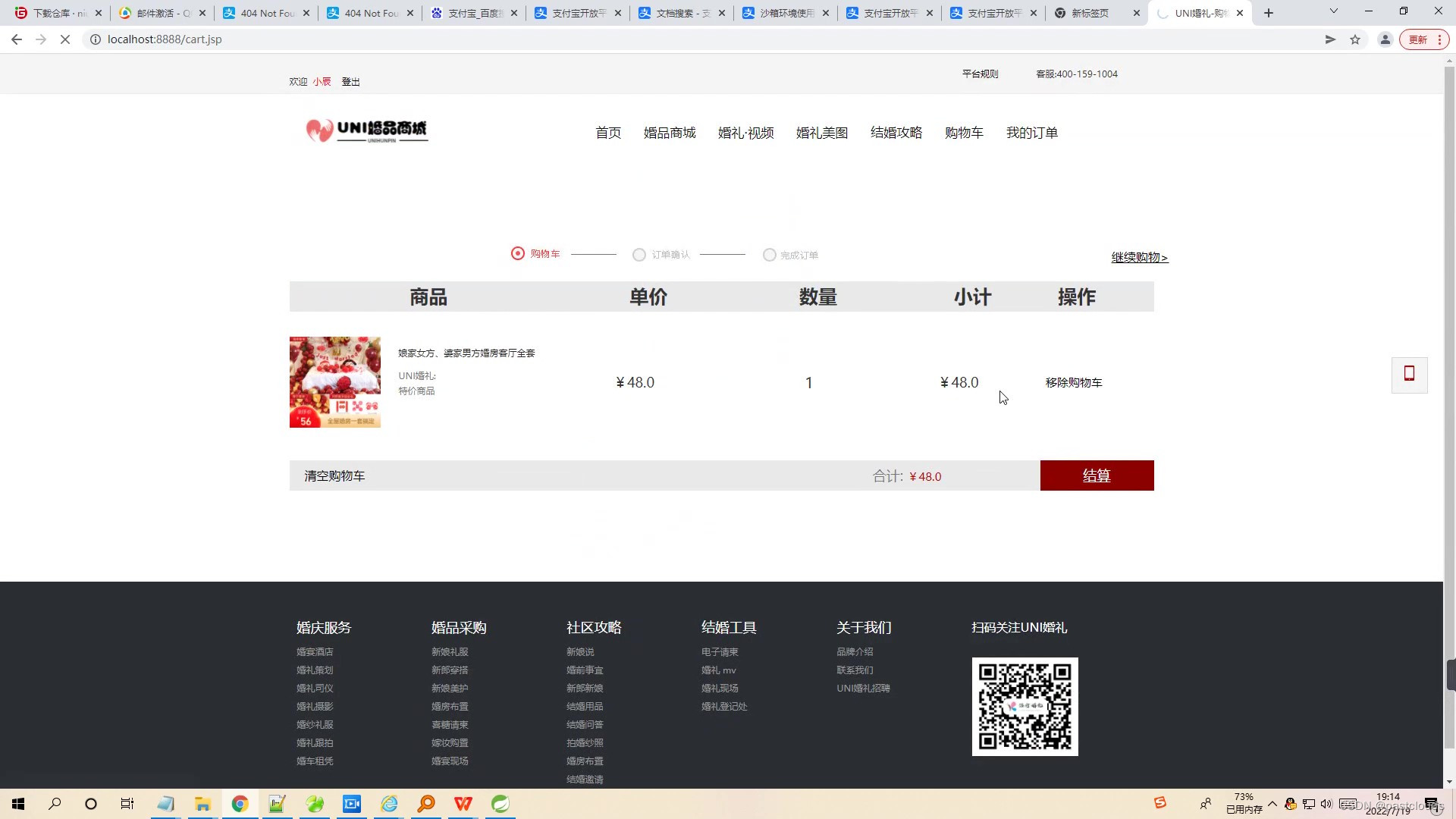Switch to 沙箱环境使用 tab
This screenshot has width=1456, height=819.
pos(786,13)
